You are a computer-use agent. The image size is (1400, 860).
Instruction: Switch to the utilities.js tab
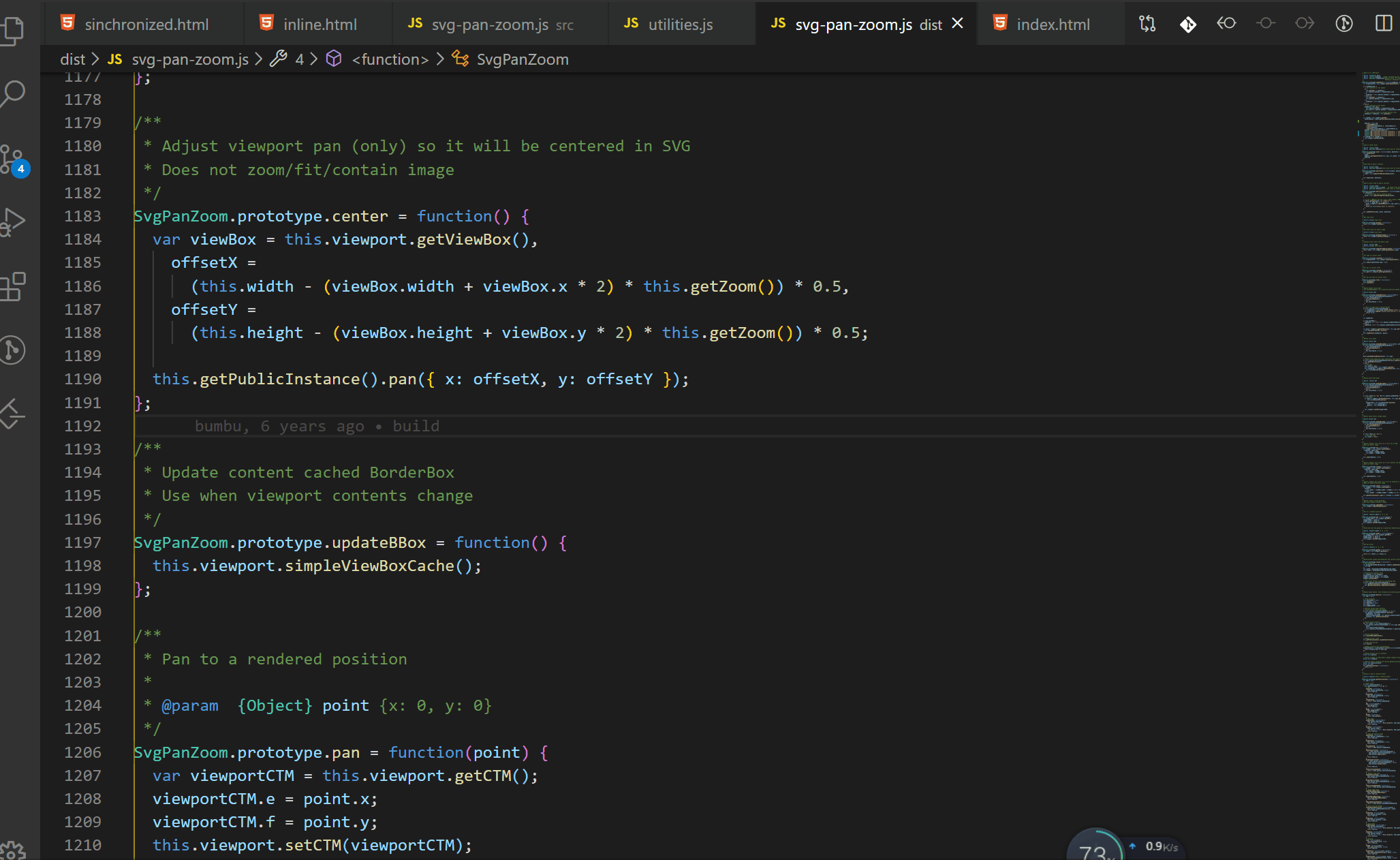point(679,25)
